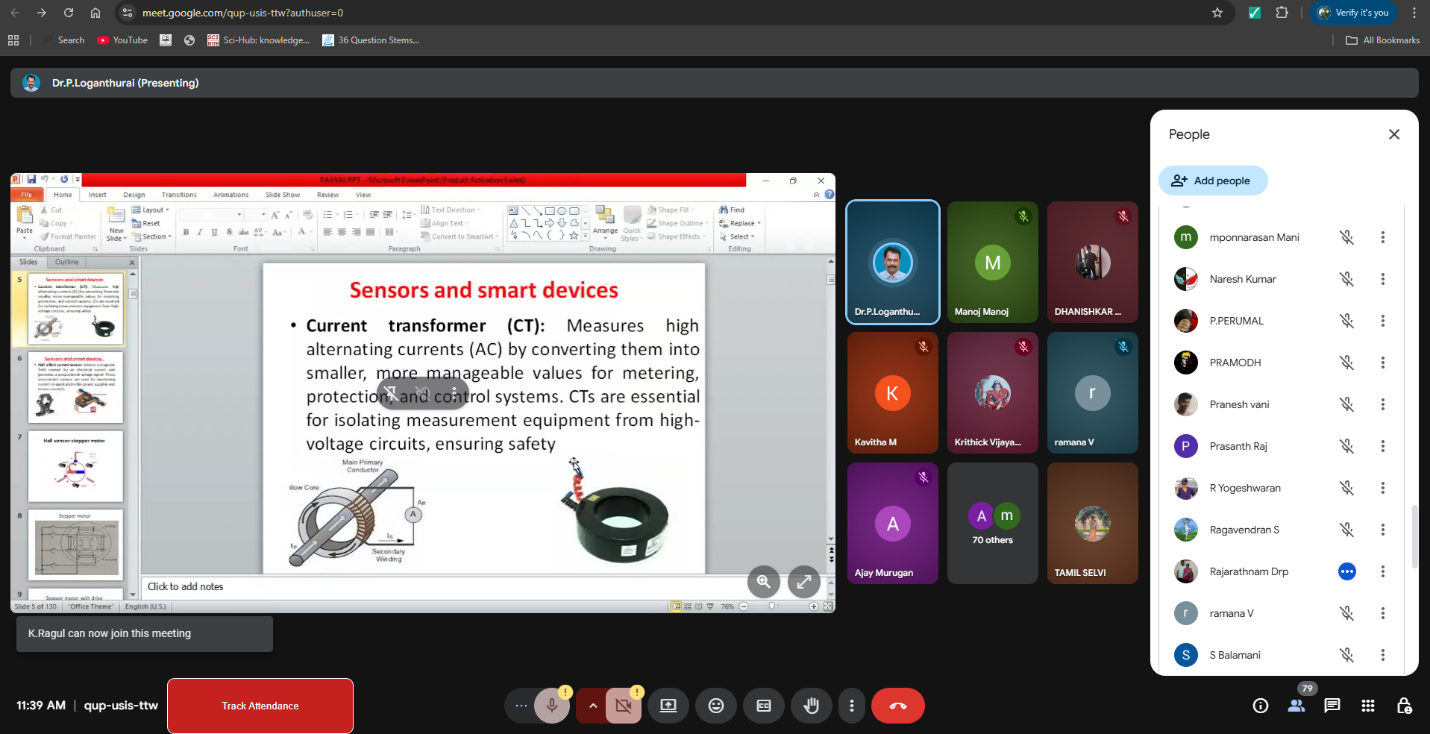
Task: Open the chat with everyone icon
Action: tap(1332, 706)
